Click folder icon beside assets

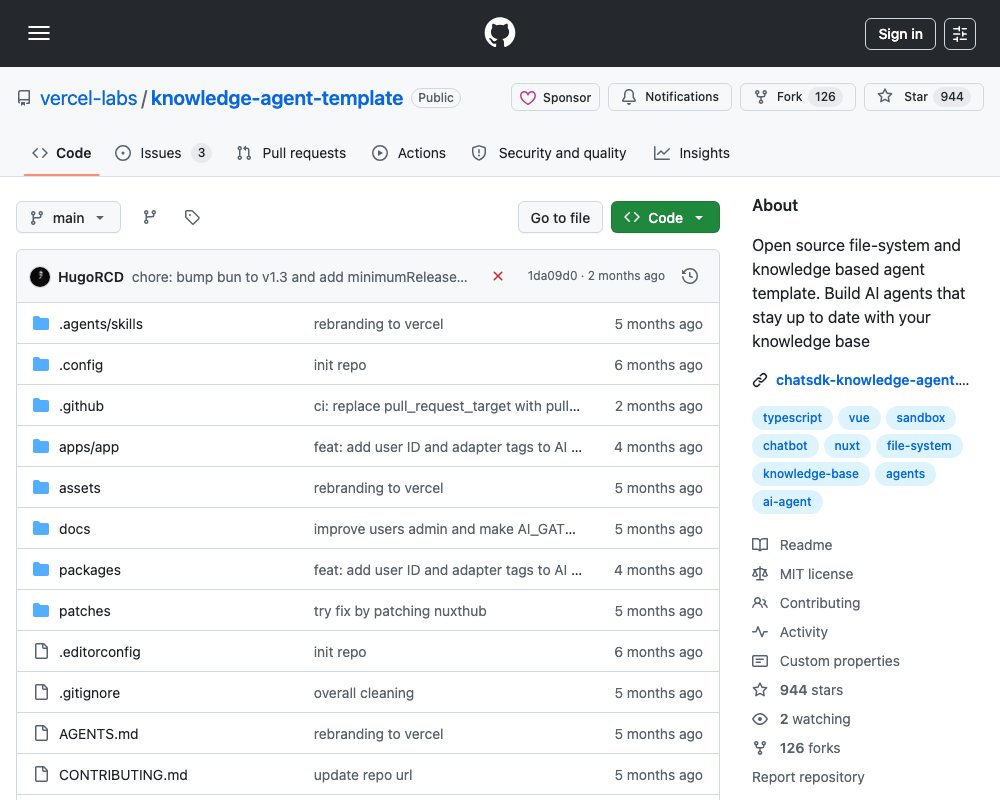pos(41,488)
